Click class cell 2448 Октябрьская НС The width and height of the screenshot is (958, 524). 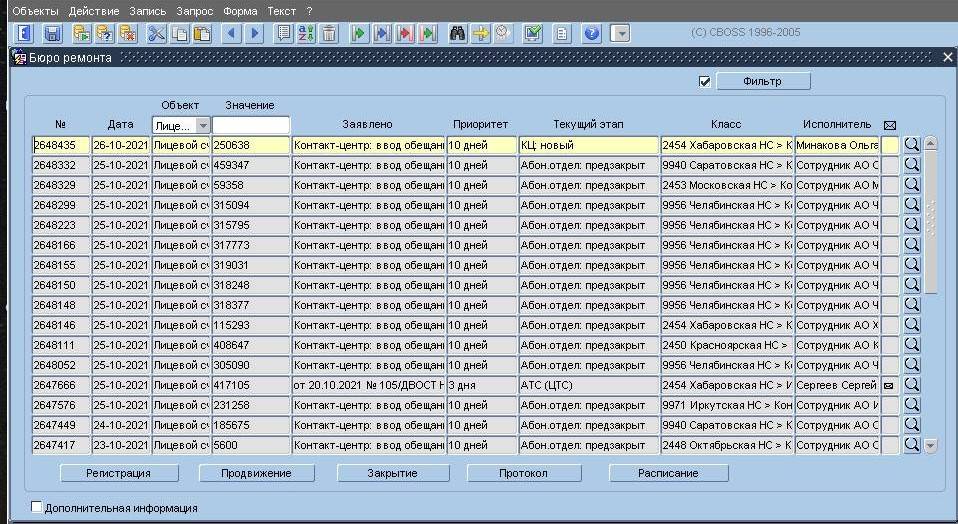click(727, 445)
